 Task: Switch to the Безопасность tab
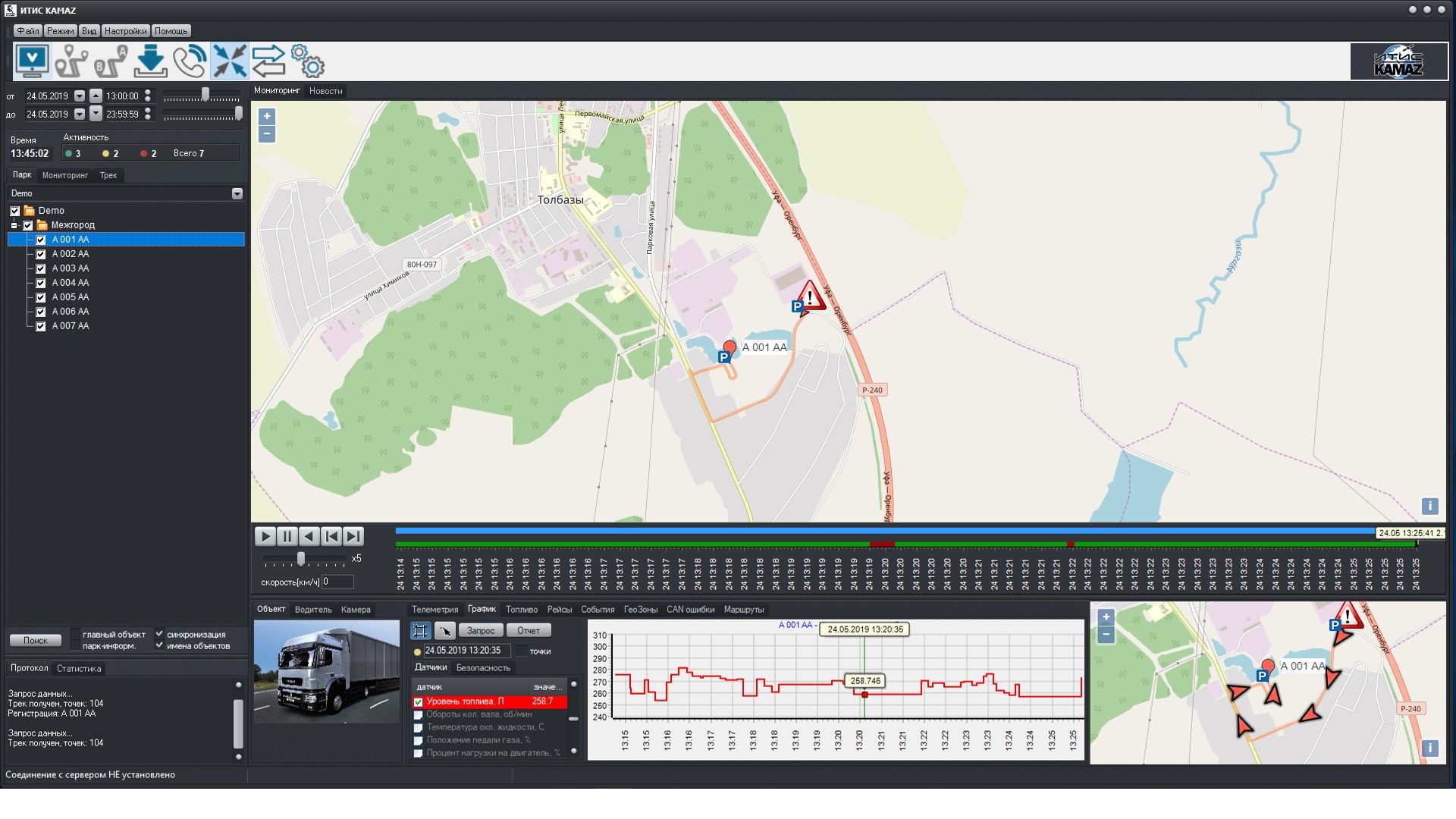point(483,668)
